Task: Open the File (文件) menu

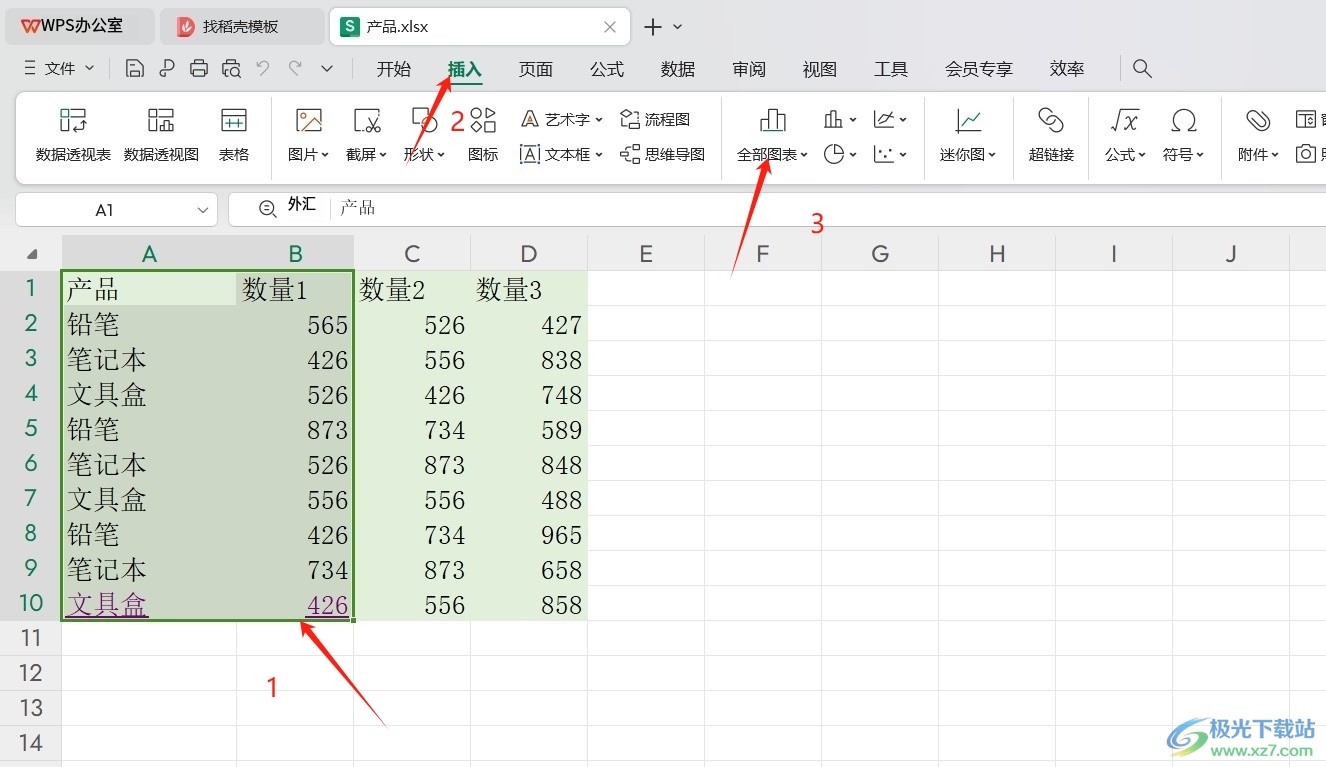Action: pyautogui.click(x=58, y=69)
